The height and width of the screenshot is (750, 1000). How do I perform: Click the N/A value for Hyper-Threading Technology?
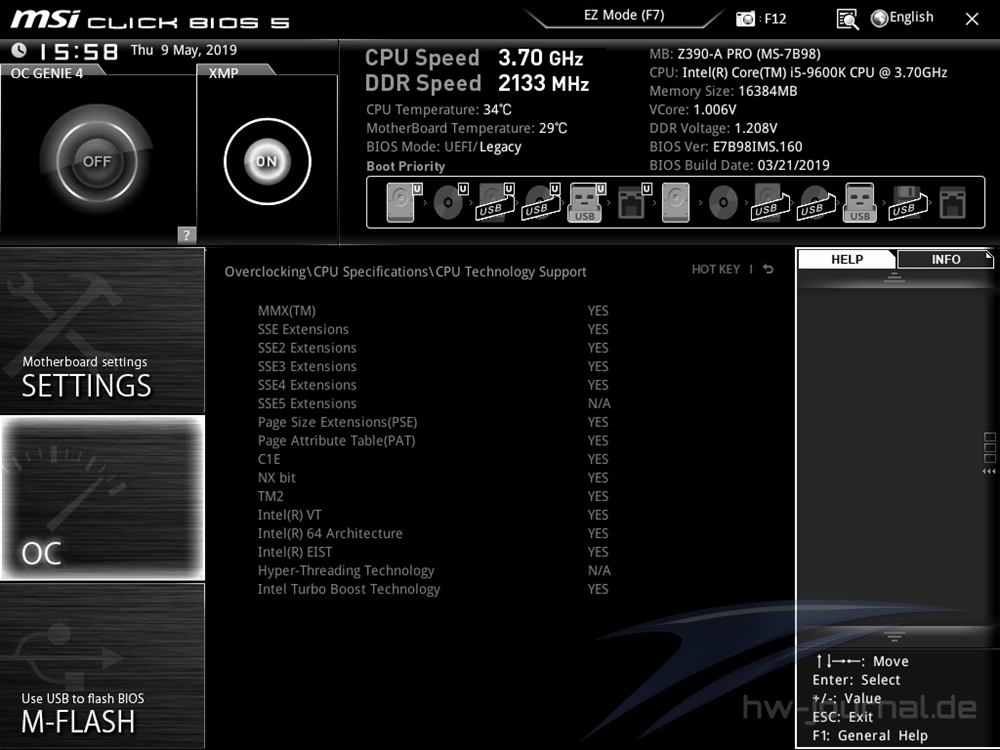pyautogui.click(x=599, y=570)
